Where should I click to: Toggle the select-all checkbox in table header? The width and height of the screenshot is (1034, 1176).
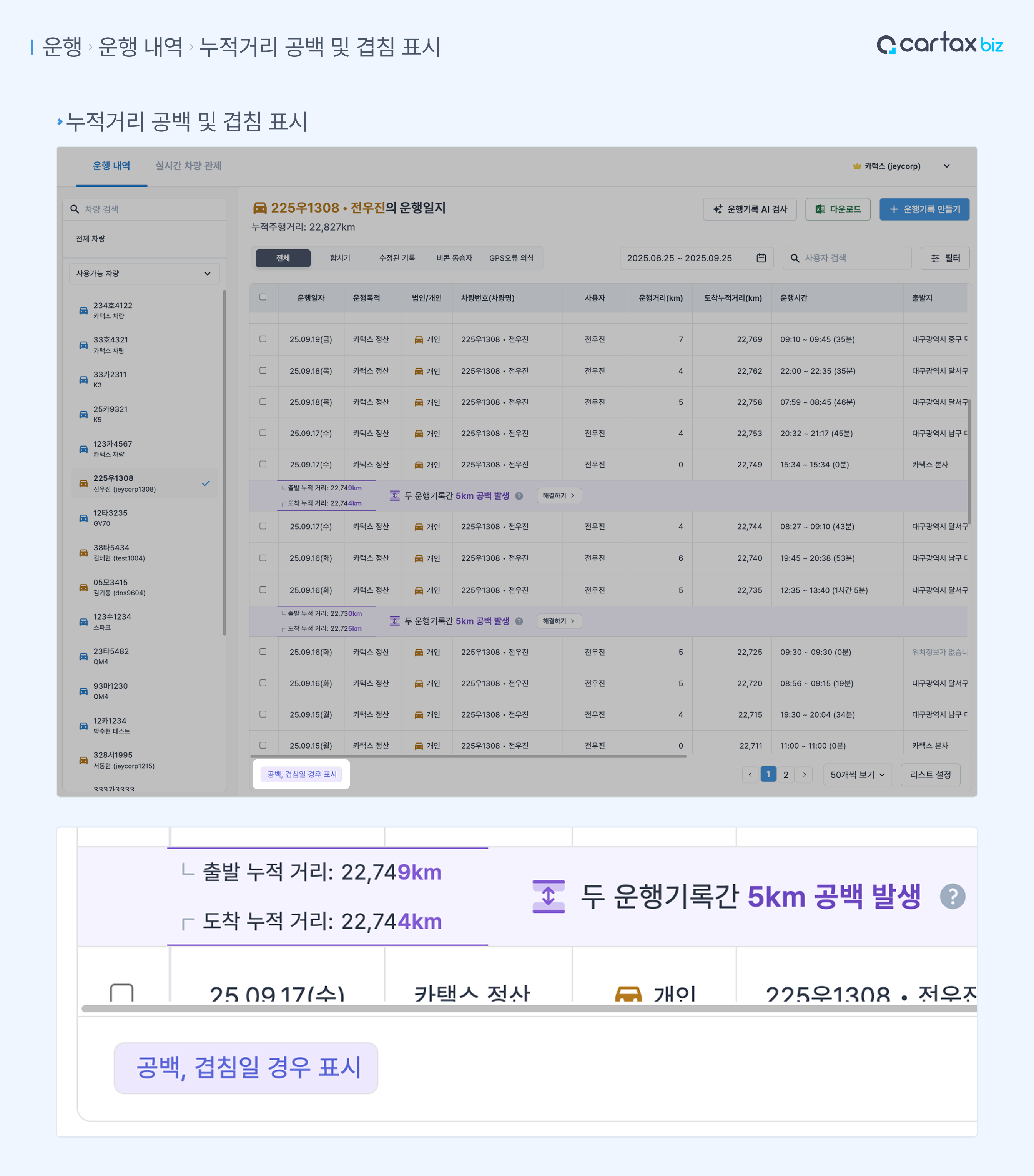[x=263, y=297]
